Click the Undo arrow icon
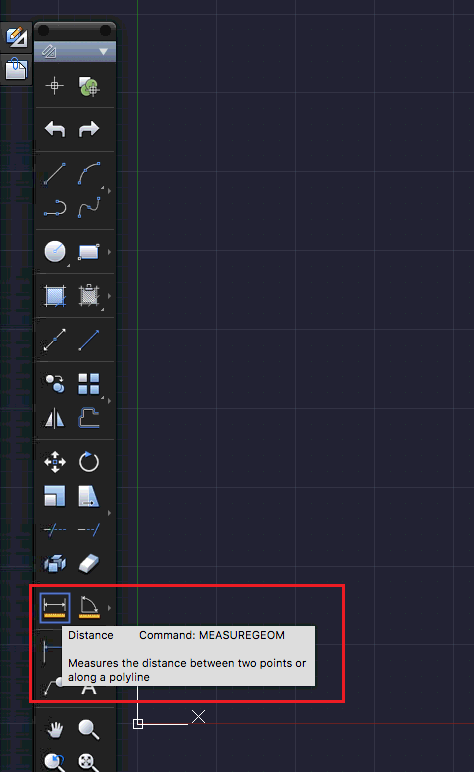The width and height of the screenshot is (474, 772). tap(55, 129)
